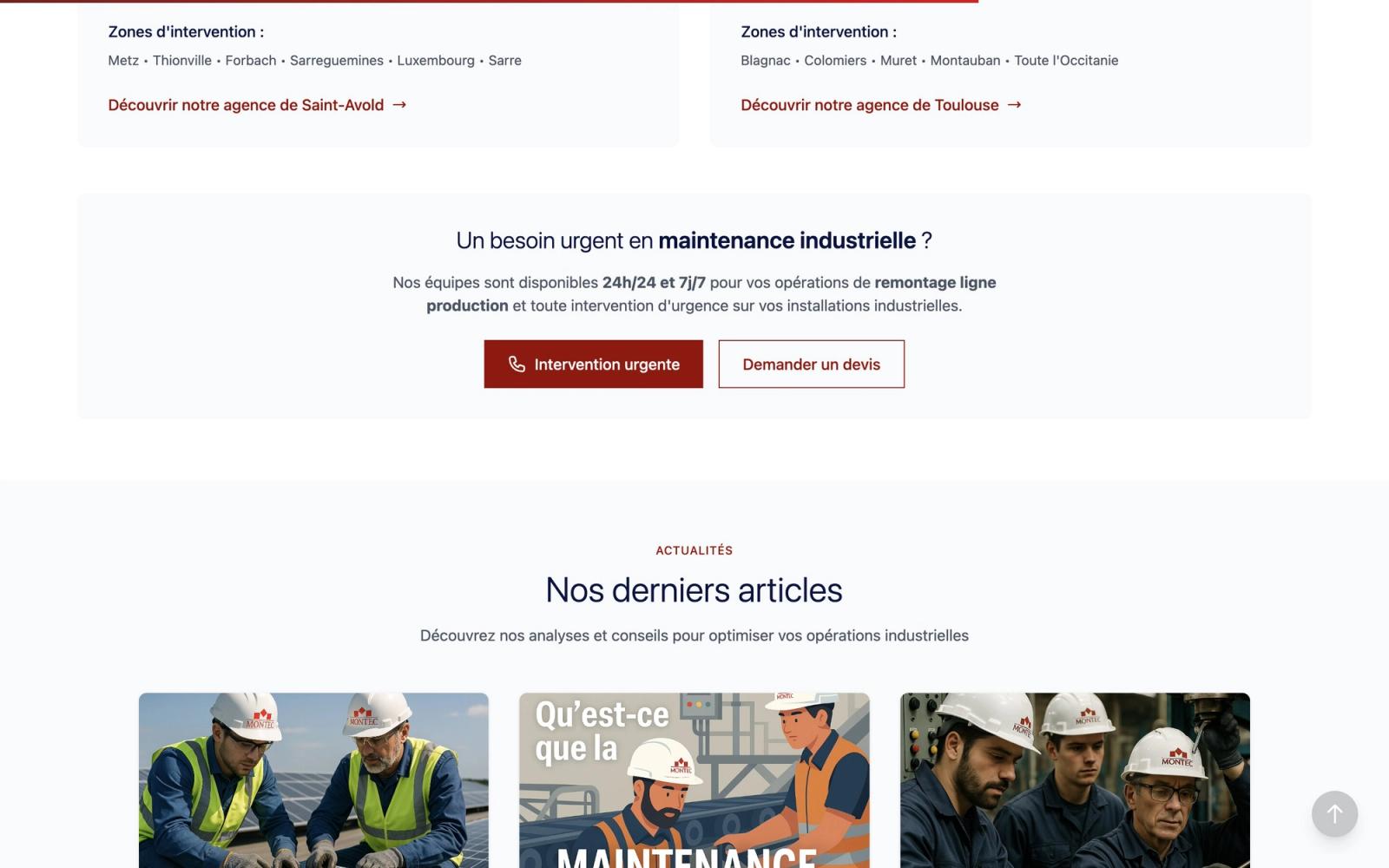1389x868 pixels.
Task: Select the Forbach zone text
Action: coord(251,61)
